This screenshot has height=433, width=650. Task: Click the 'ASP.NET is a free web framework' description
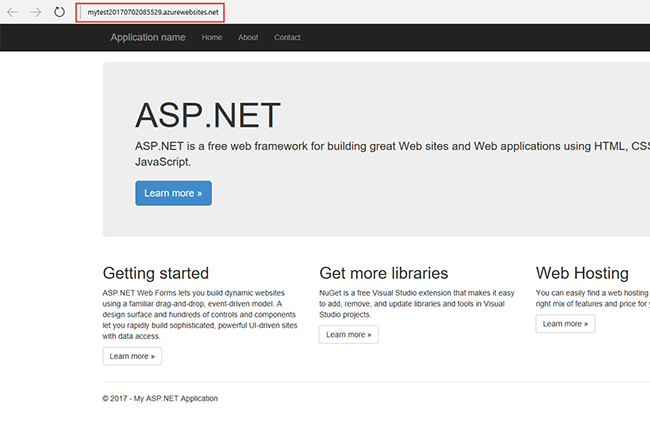(x=392, y=154)
